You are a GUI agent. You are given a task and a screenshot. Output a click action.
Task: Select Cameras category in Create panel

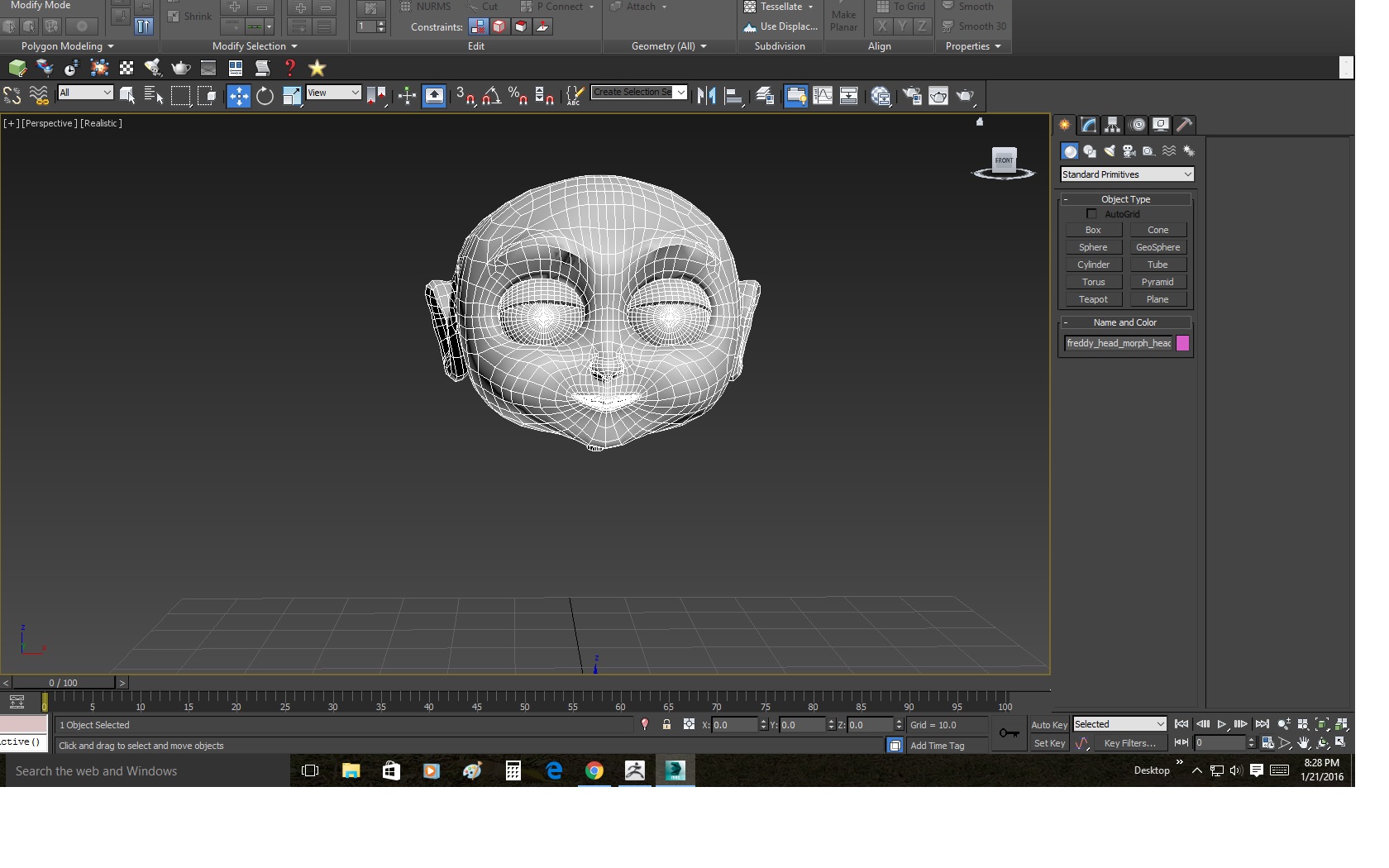[x=1129, y=151]
